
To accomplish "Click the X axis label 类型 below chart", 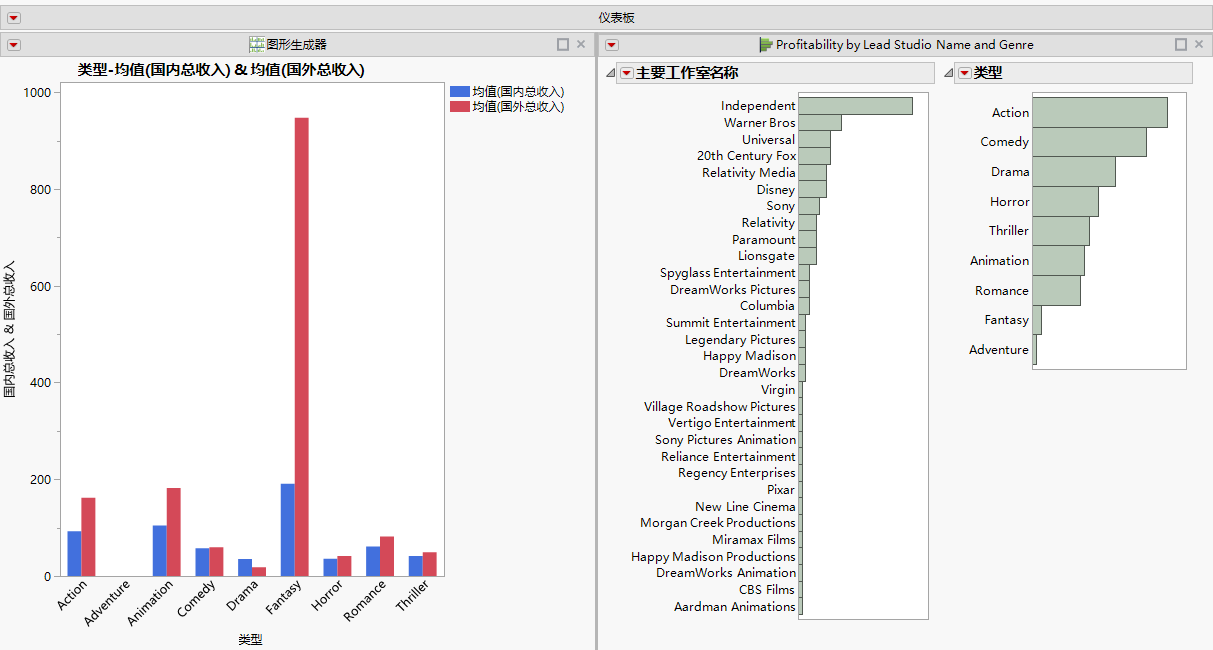I will [250, 640].
